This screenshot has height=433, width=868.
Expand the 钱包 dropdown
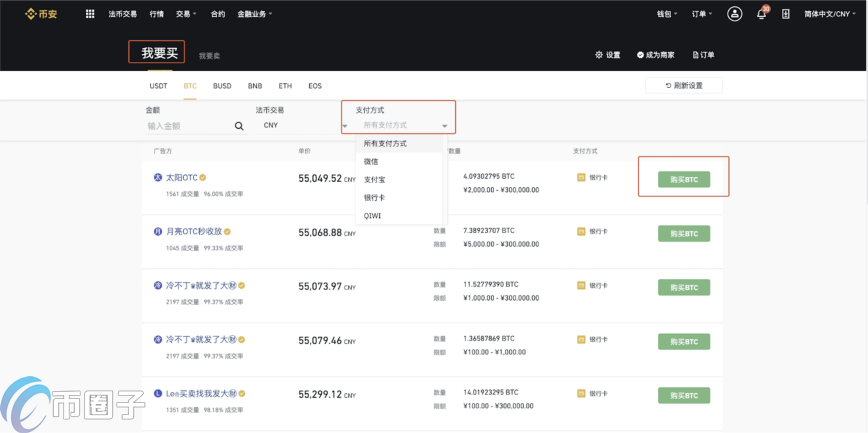point(667,14)
